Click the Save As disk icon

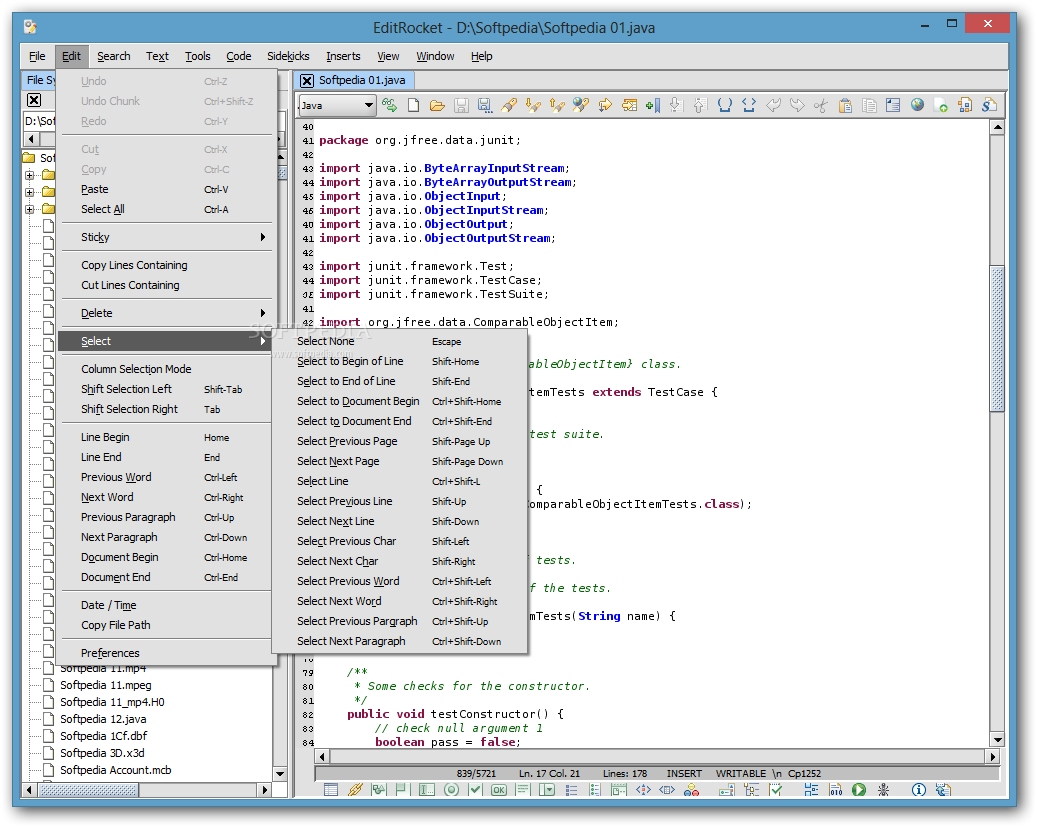(485, 105)
